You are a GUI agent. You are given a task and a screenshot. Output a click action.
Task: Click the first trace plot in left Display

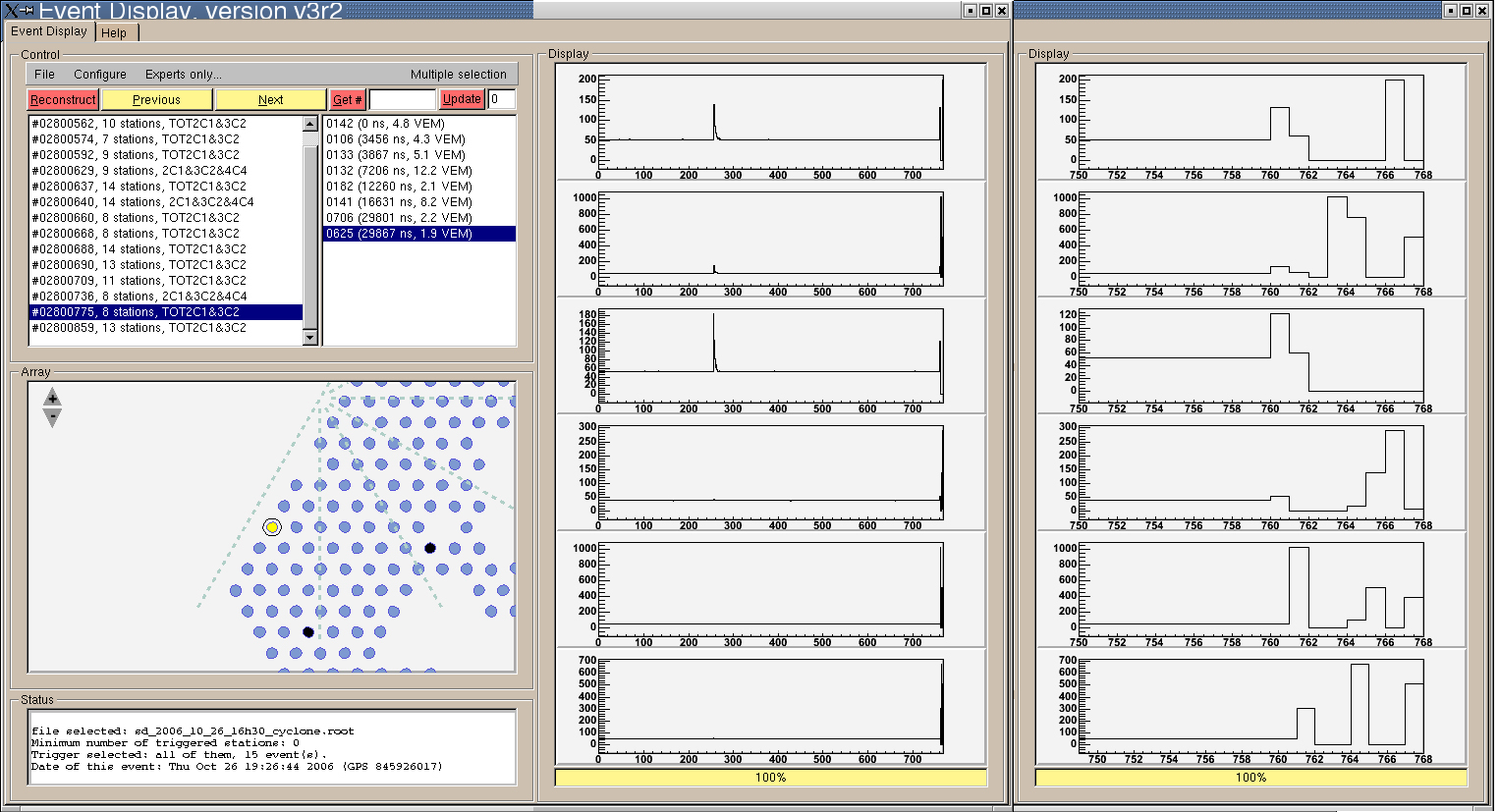pos(771,123)
